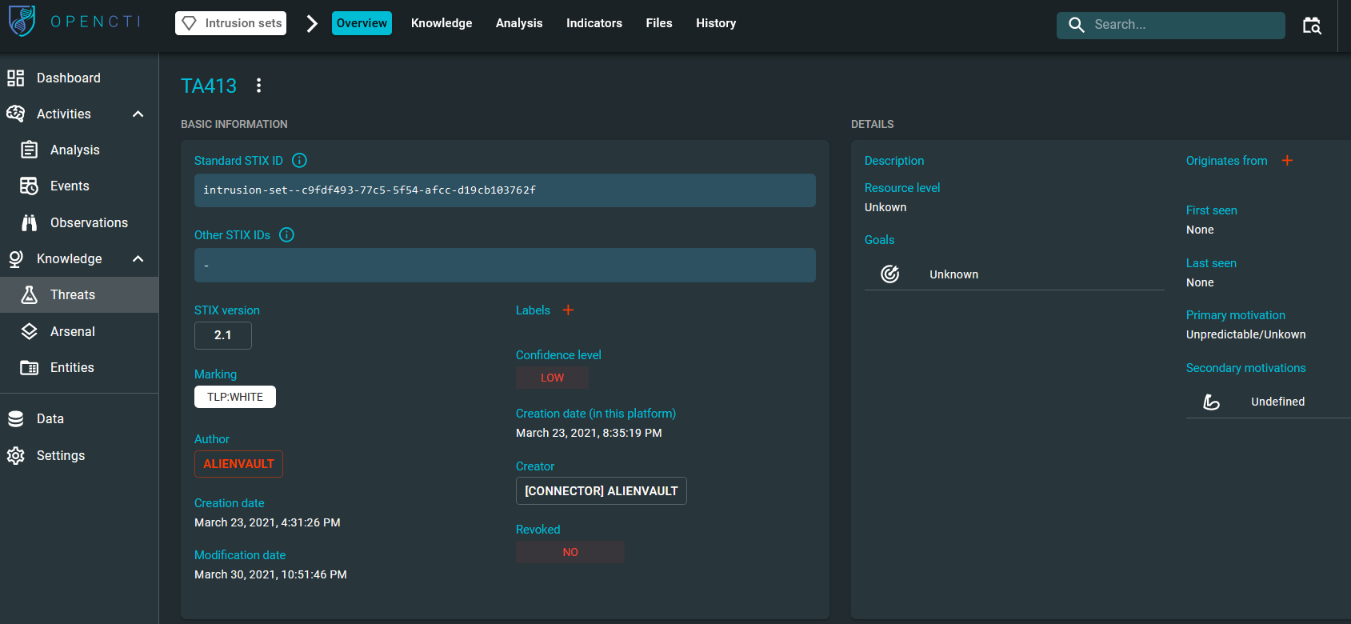1351x624 pixels.
Task: Click the Dashboard grid icon
Action: [16, 78]
